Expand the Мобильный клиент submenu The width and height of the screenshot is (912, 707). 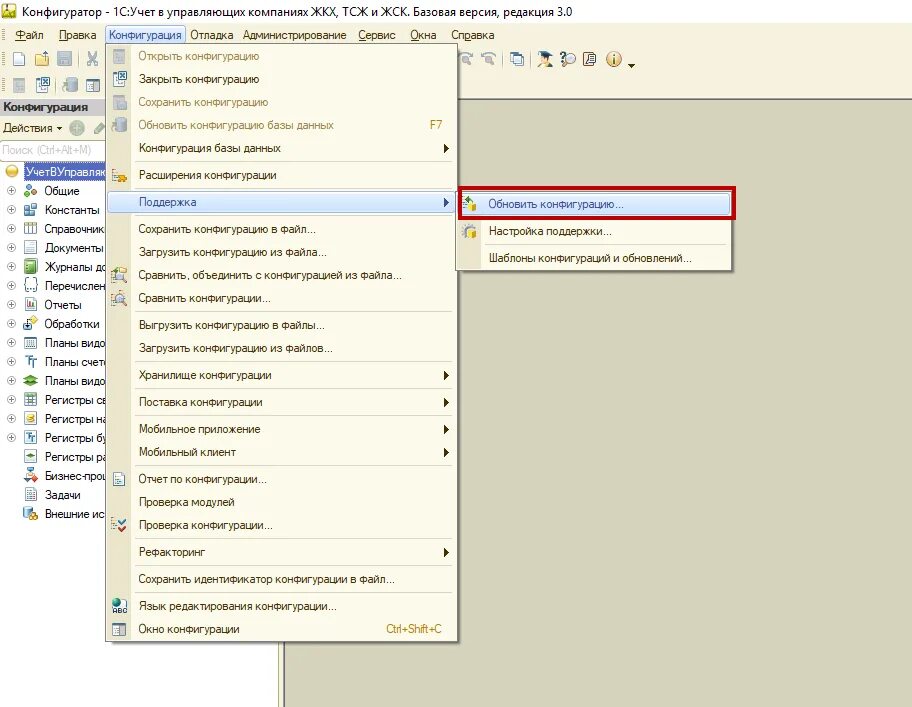281,452
